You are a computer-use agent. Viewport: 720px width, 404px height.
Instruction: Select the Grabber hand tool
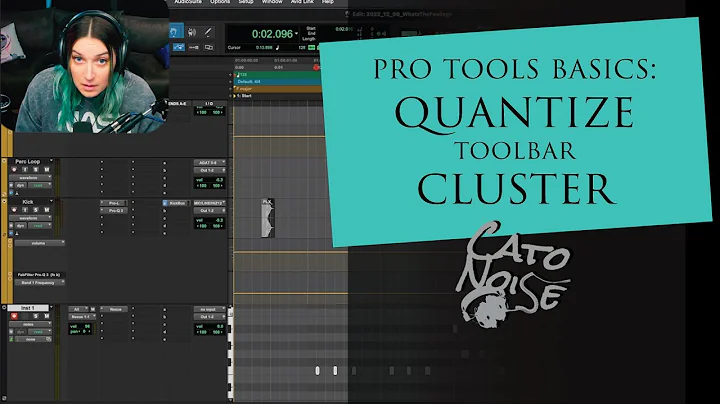[174, 31]
